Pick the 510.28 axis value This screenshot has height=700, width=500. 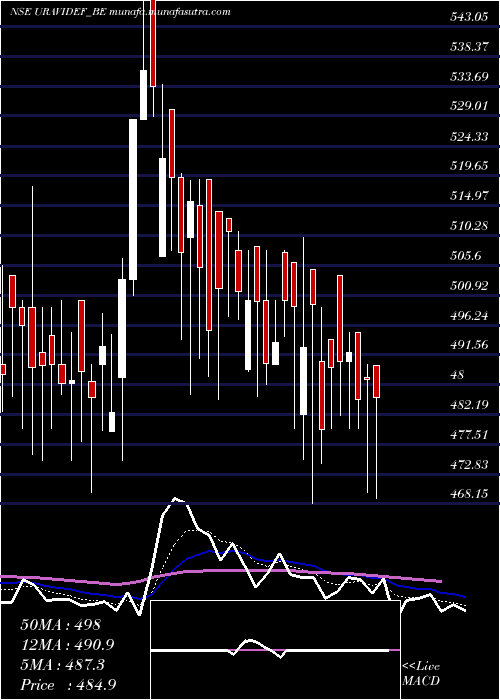coord(469,226)
